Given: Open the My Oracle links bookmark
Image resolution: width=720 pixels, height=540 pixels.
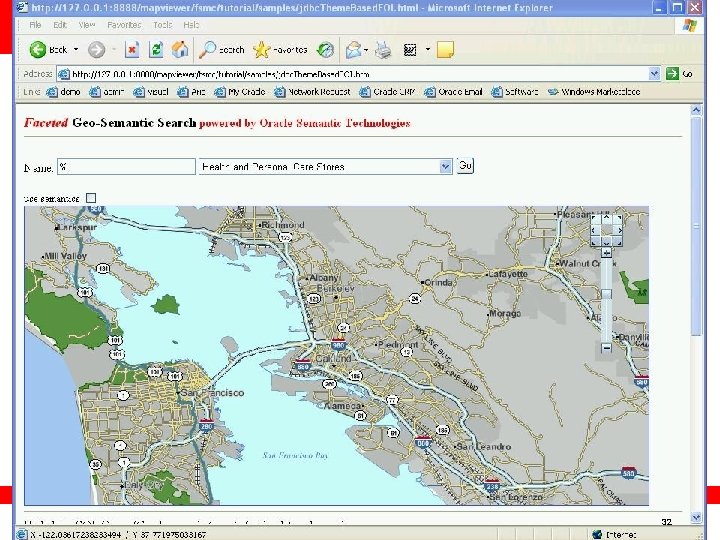Looking at the screenshot, I should (x=240, y=92).
